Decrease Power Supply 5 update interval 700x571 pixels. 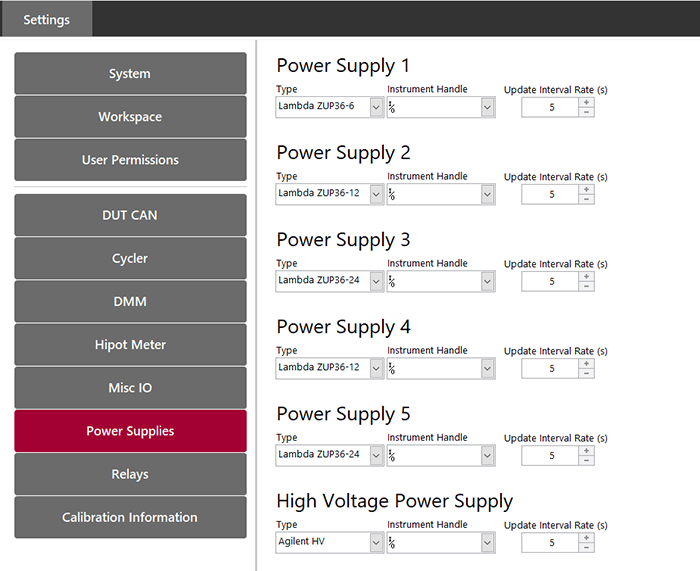586,460
